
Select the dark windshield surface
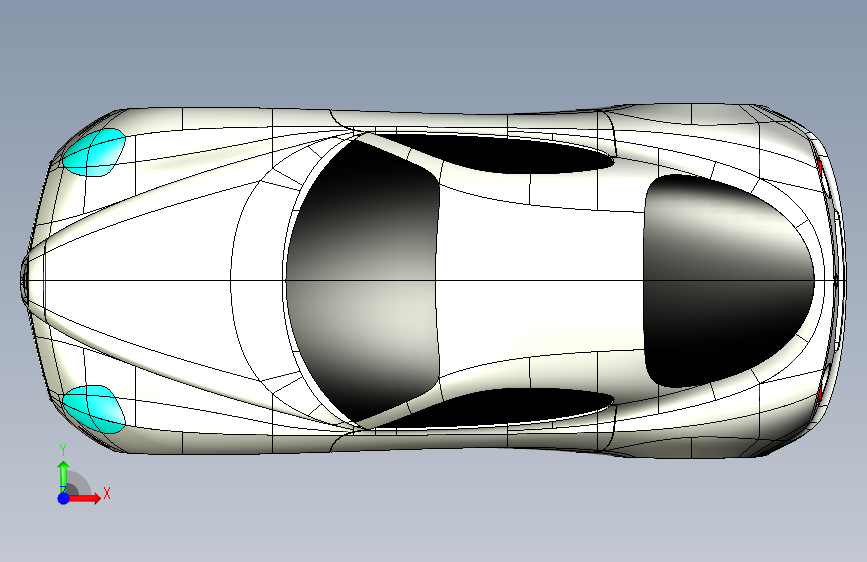[x=362, y=280]
